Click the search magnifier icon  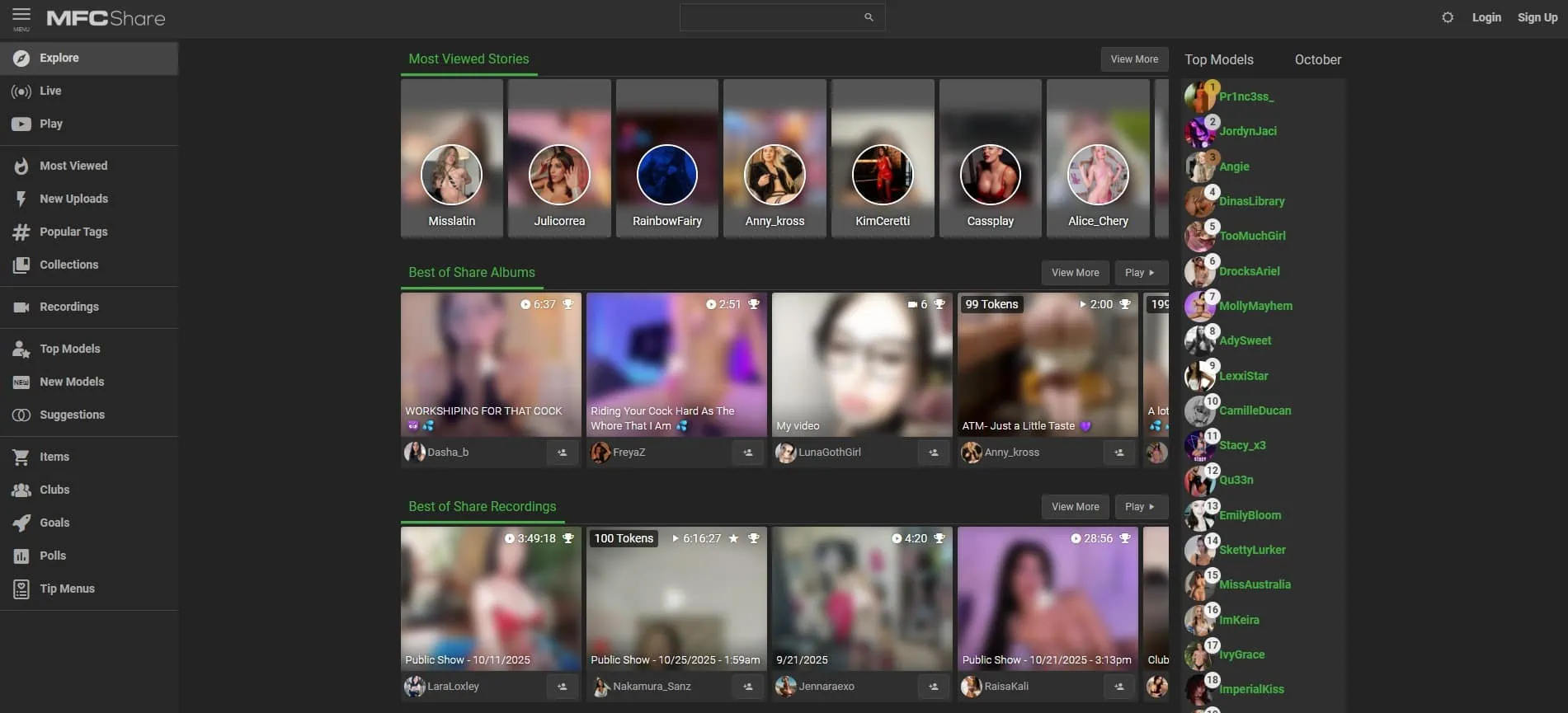click(869, 17)
